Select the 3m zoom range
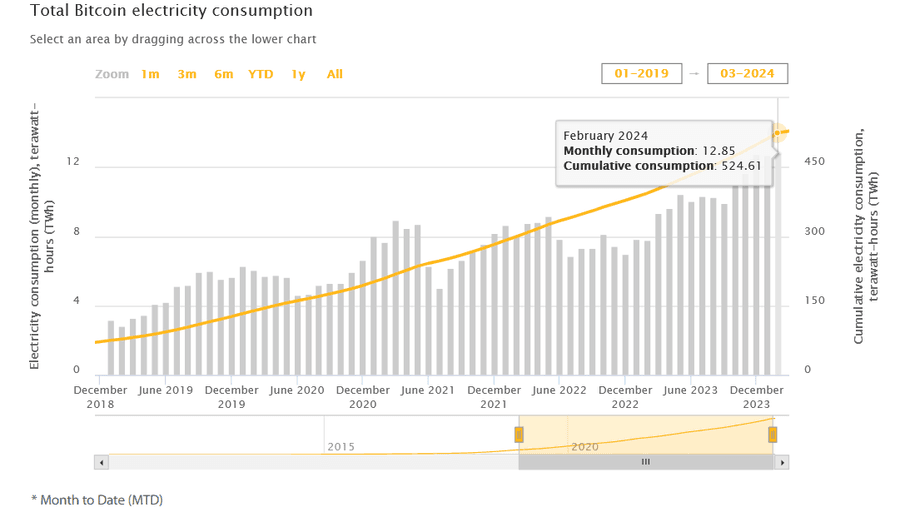 (x=187, y=74)
